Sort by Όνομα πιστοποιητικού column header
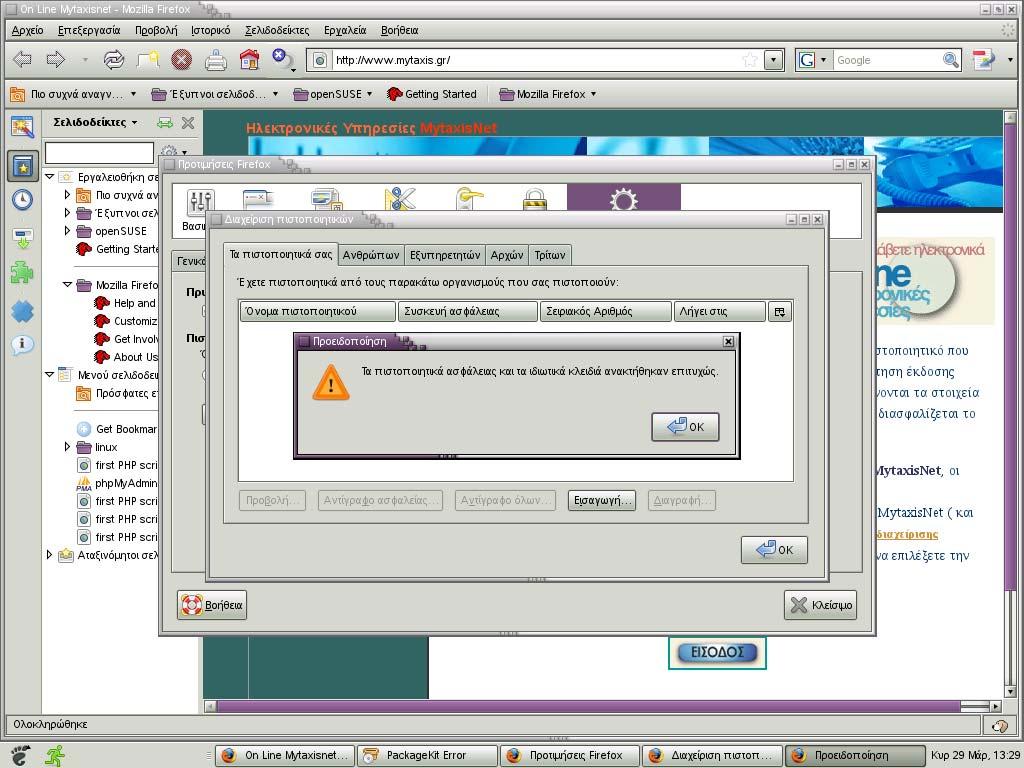The width and height of the screenshot is (1024, 768). 318,312
